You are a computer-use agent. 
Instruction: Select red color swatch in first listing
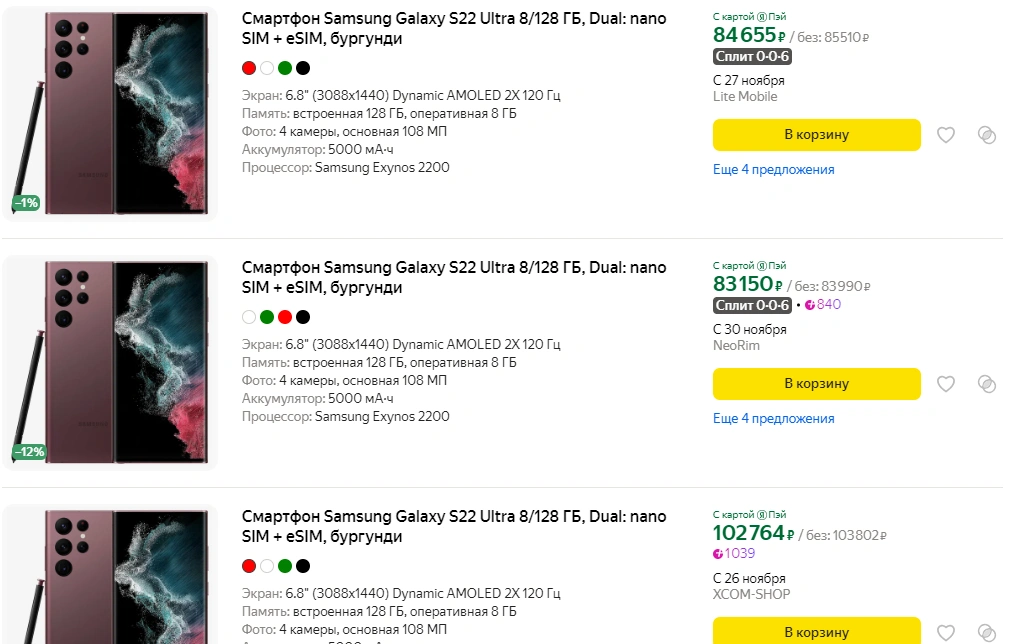[x=249, y=68]
